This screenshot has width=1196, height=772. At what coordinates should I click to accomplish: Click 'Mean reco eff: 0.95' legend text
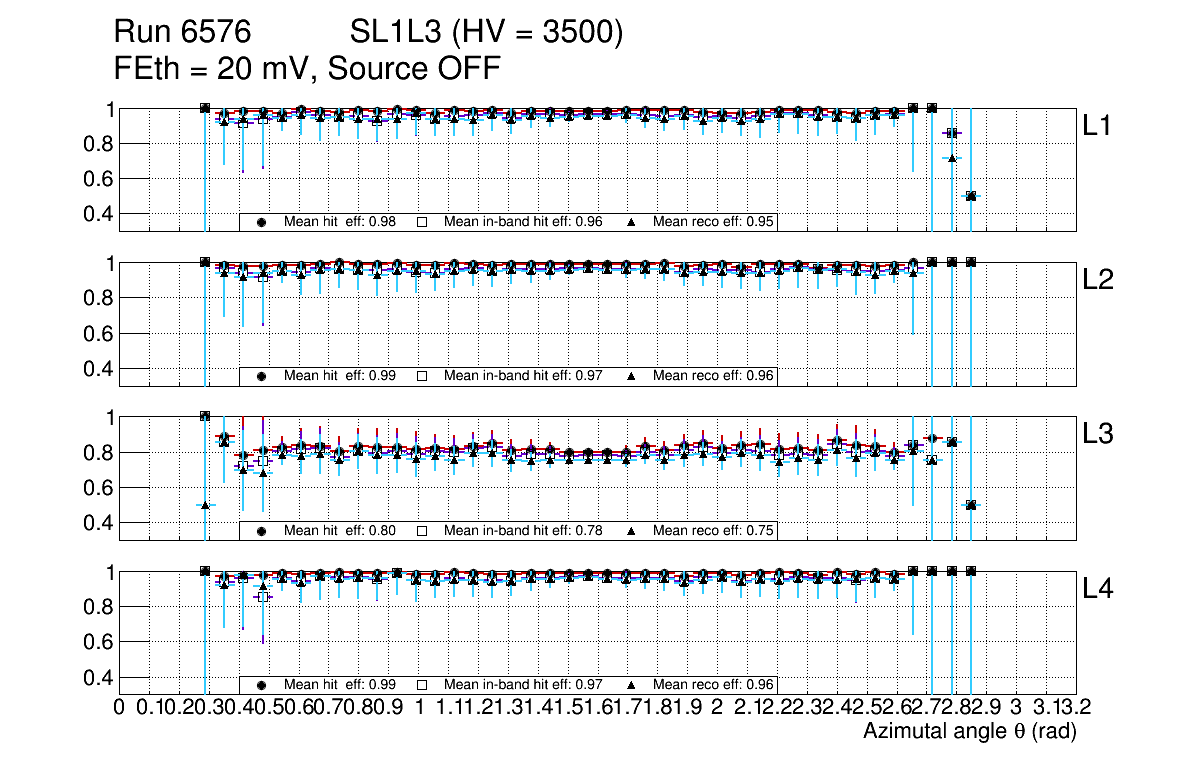(713, 222)
